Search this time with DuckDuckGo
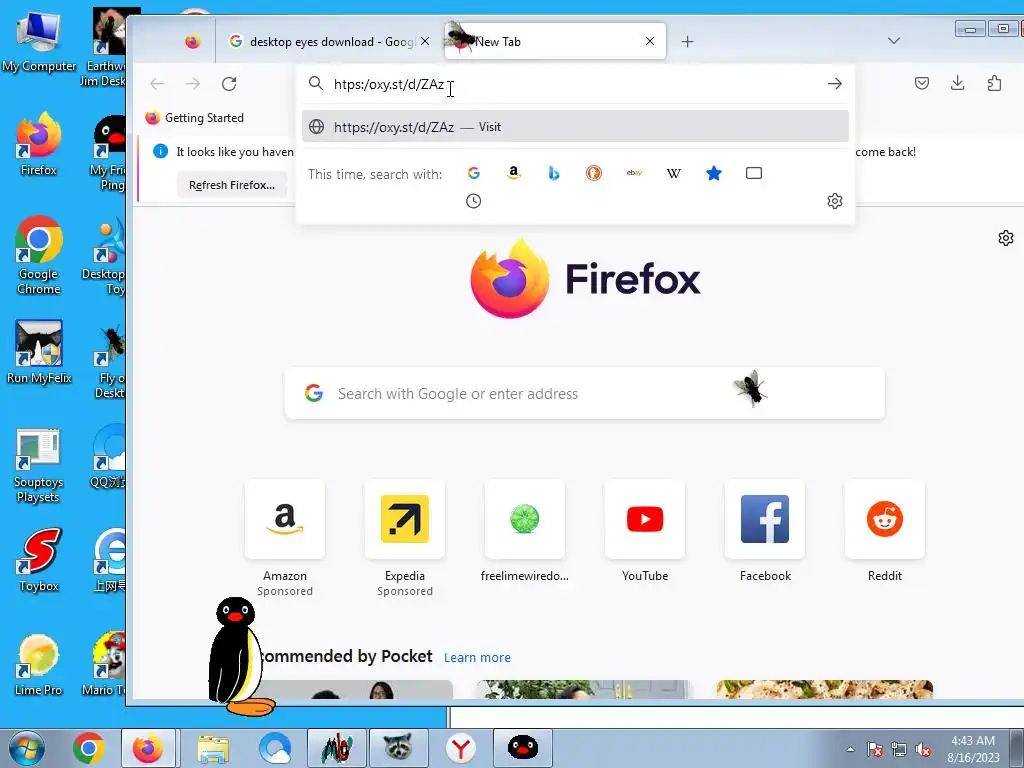Viewport: 1024px width, 768px height. [x=594, y=173]
